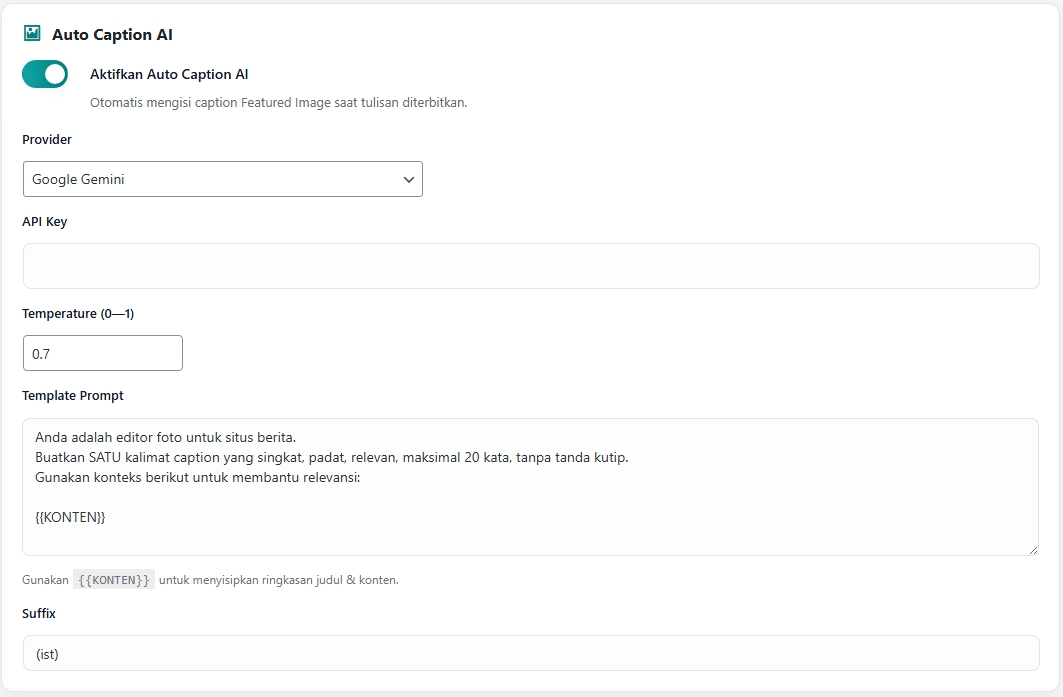The image size is (1063, 697).
Task: Click the "Aktifkan Auto Caption AI" label text
Action: pyautogui.click(x=169, y=74)
